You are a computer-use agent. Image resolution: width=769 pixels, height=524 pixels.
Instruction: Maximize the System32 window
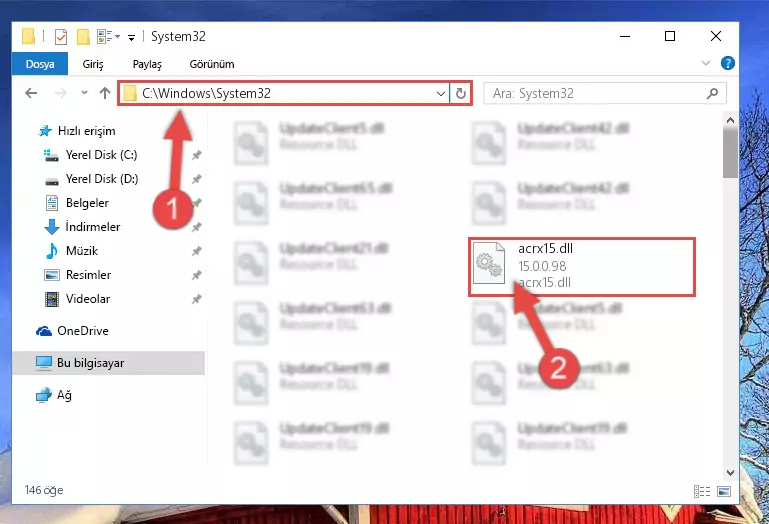click(x=670, y=36)
